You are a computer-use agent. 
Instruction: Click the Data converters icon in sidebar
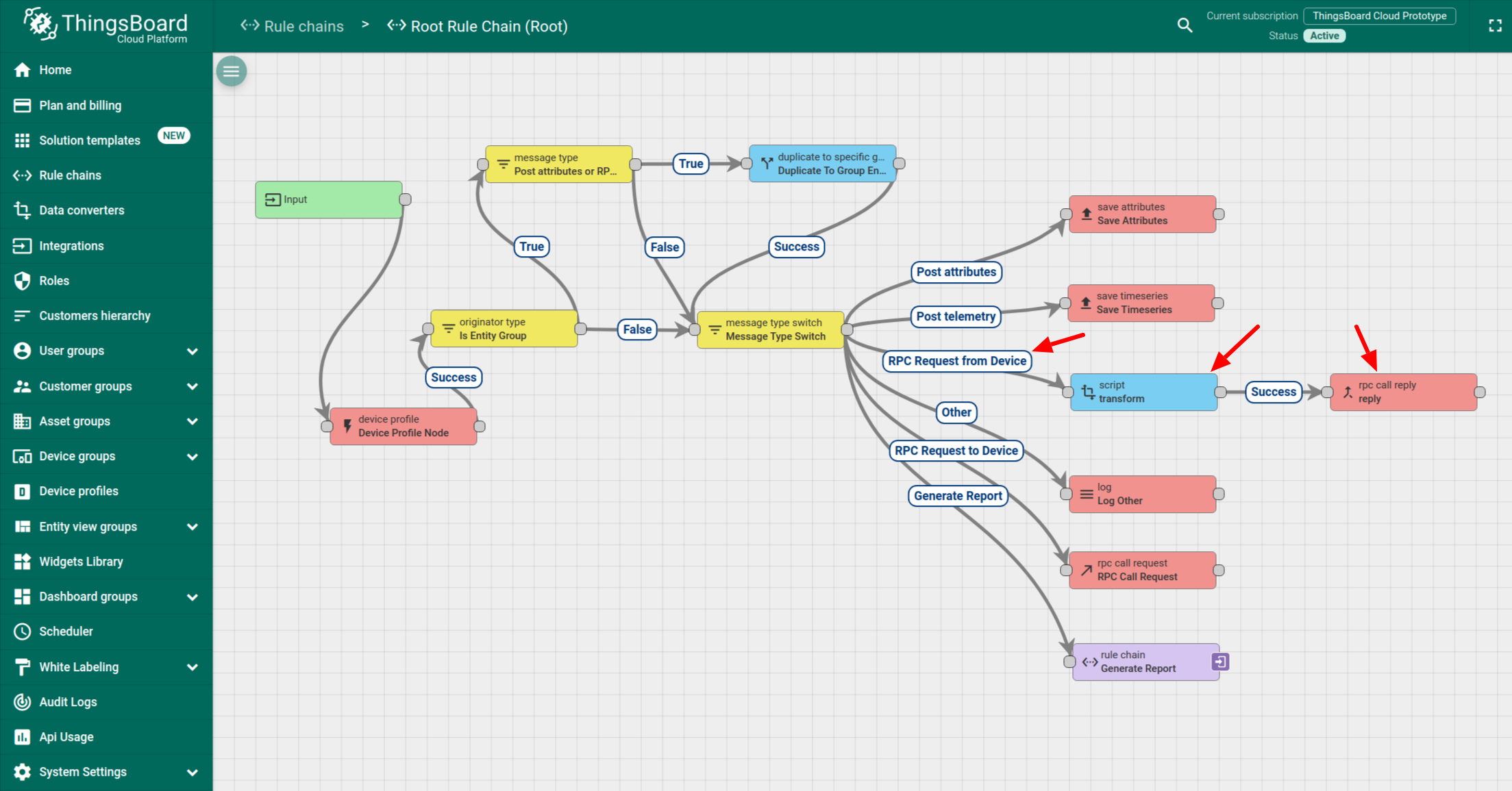pos(22,210)
